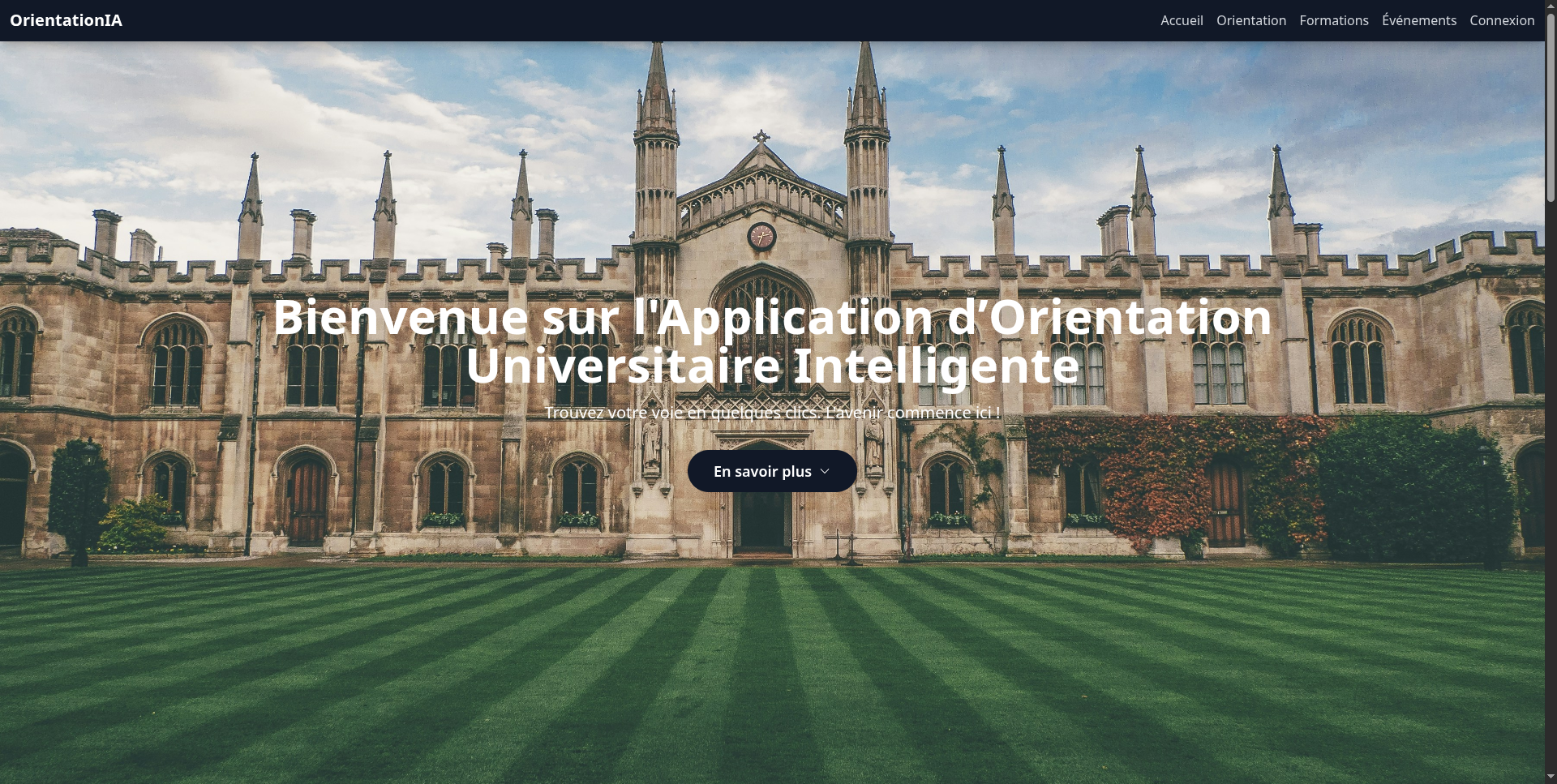Go to the Accueil page
The width and height of the screenshot is (1557, 784).
point(1182,20)
